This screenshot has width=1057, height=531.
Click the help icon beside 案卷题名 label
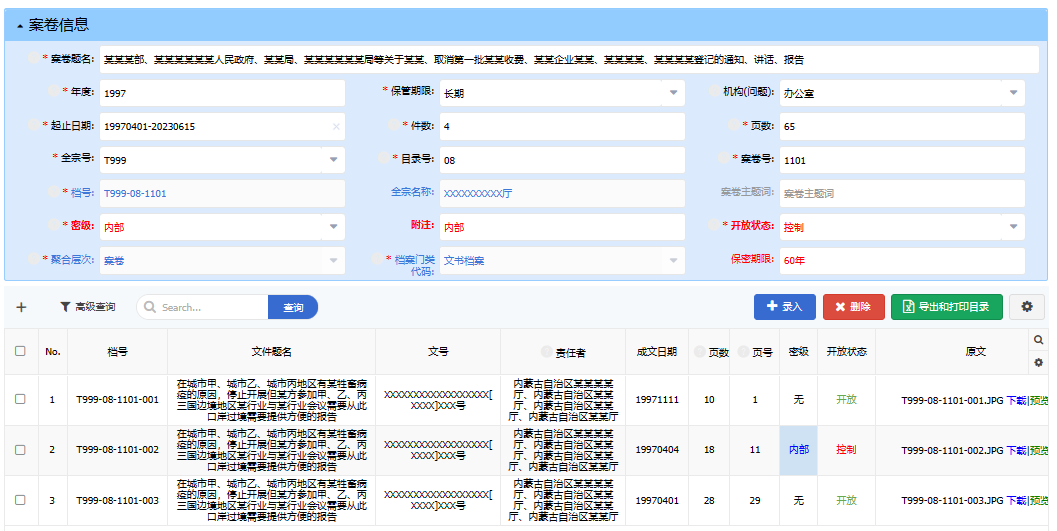pyautogui.click(x=34, y=57)
